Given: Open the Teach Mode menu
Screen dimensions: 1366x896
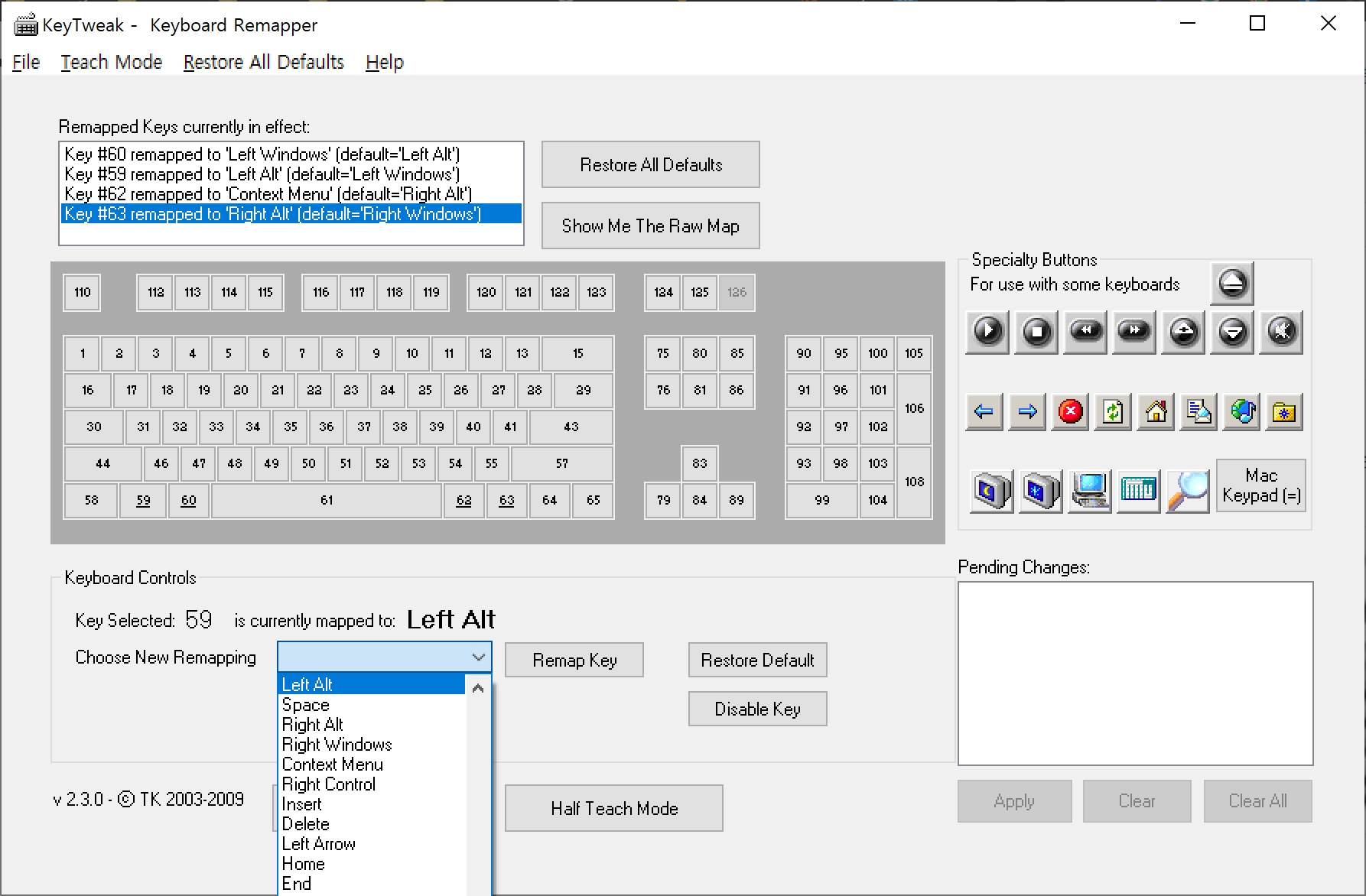Looking at the screenshot, I should [x=112, y=62].
